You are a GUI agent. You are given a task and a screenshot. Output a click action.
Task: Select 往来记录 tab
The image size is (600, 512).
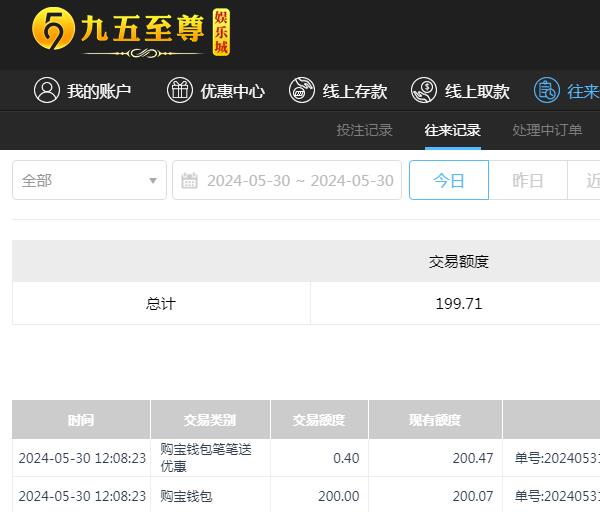click(453, 130)
